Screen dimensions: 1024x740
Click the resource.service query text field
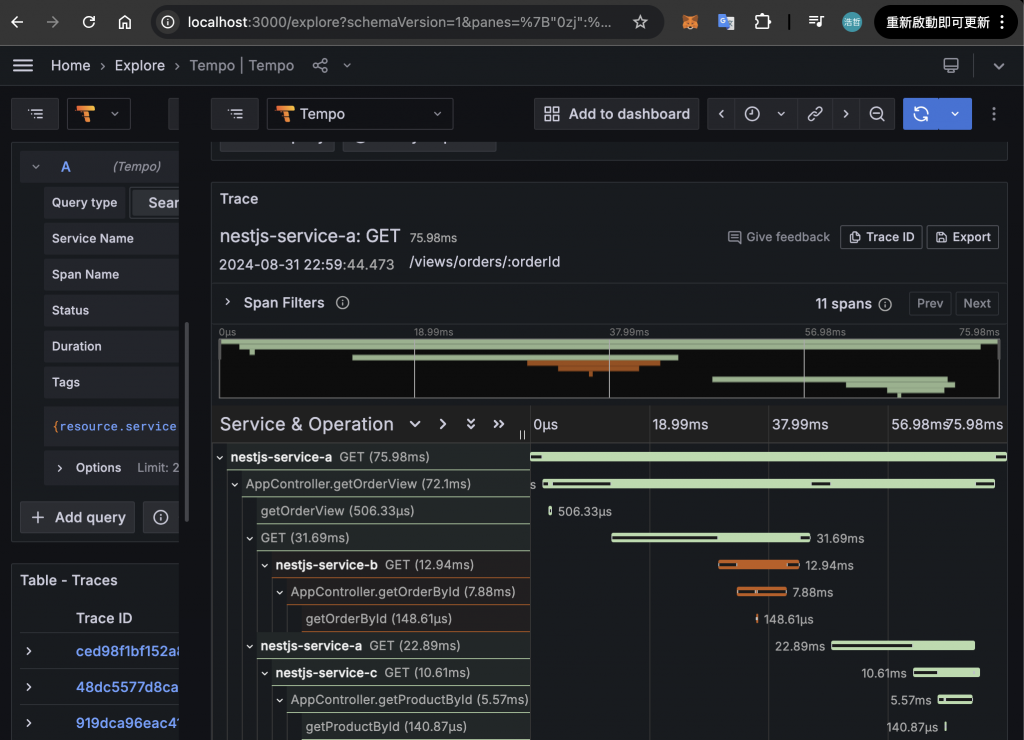tap(114, 426)
